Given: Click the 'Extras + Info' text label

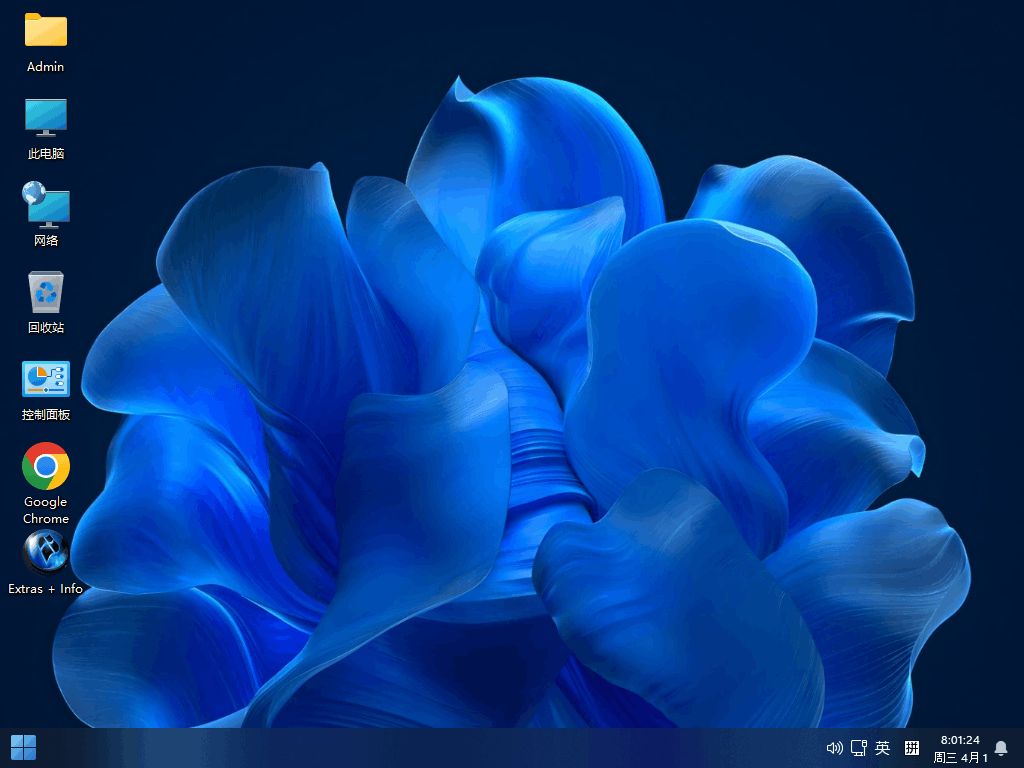Looking at the screenshot, I should [46, 589].
